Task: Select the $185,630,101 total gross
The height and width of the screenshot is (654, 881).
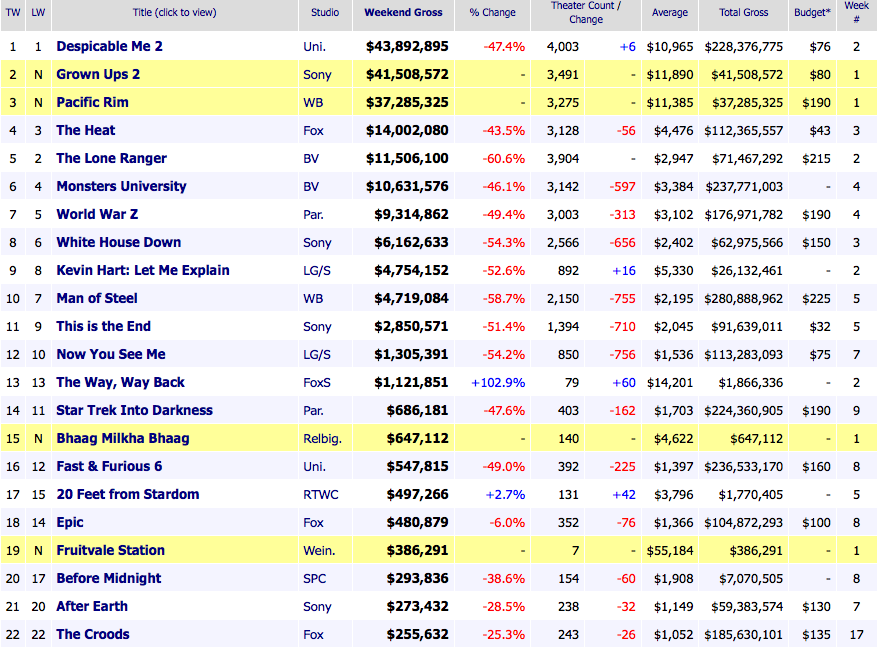Action: 743,635
